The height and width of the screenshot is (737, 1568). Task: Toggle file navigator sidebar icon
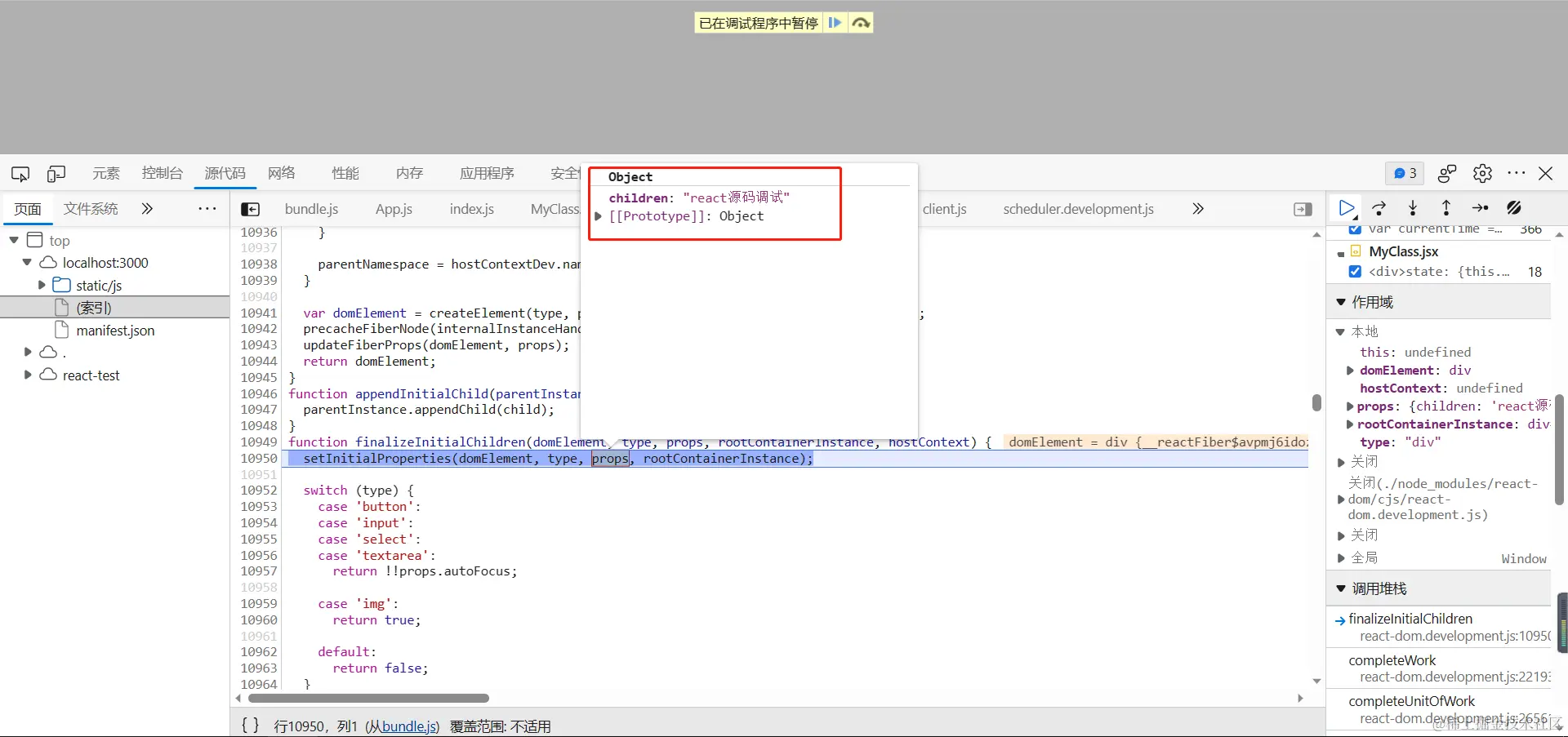[251, 210]
